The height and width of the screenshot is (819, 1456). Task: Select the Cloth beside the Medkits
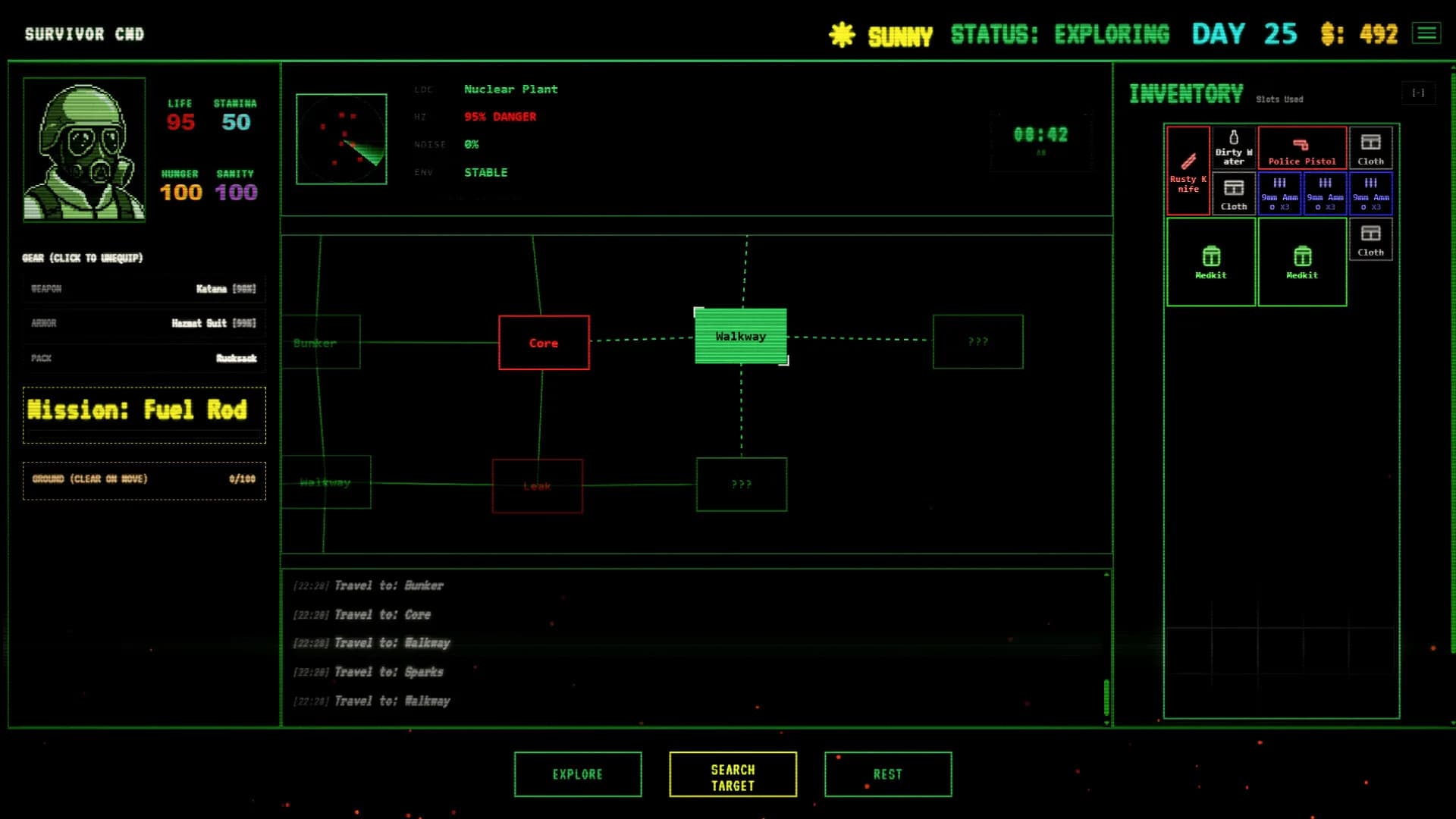[1370, 239]
